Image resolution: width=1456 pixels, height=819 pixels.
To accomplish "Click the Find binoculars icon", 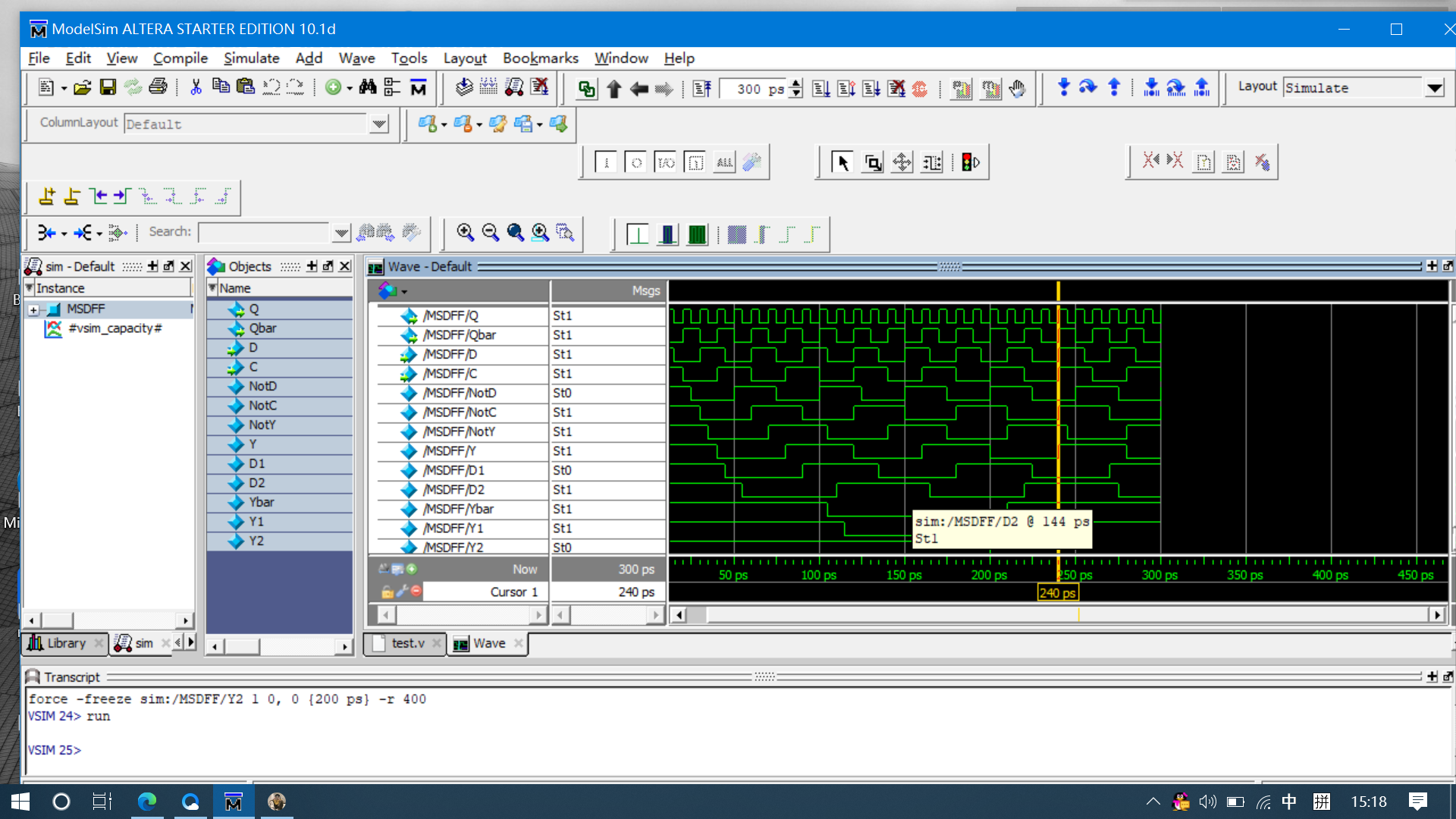I will (x=368, y=88).
